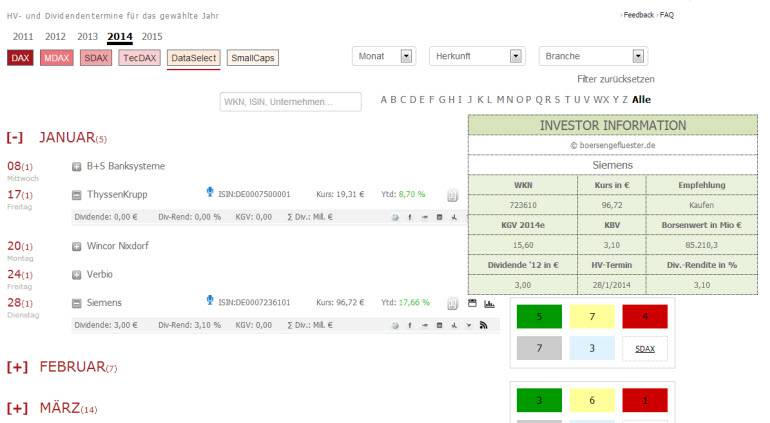Open the Feedback link
Image resolution: width=770 pixels, height=423 pixels.
(638, 15)
